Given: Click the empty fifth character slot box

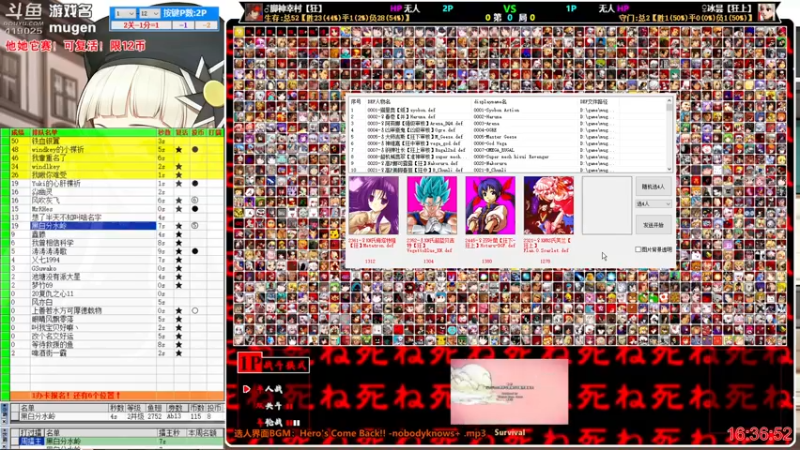Looking at the screenshot, I should [x=607, y=206].
